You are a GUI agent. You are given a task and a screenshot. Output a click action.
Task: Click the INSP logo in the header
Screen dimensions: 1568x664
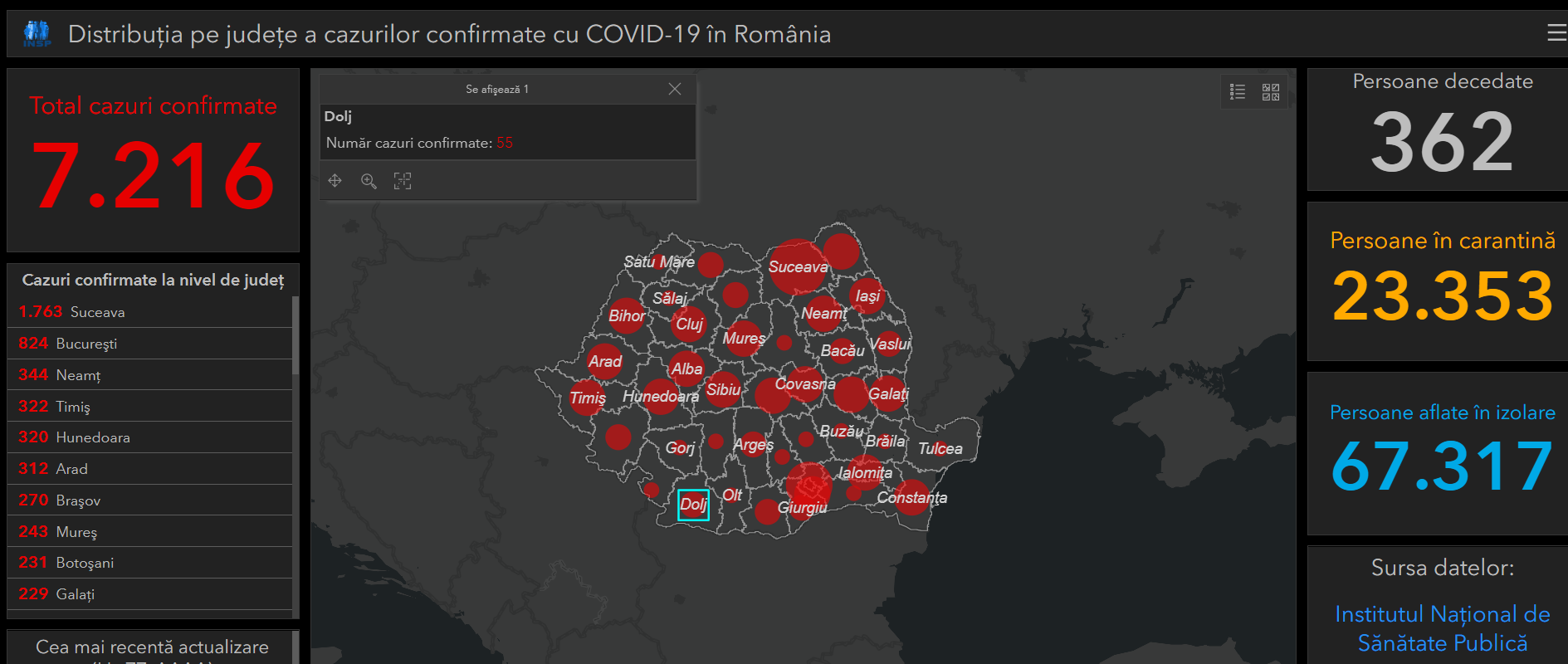coord(37,33)
